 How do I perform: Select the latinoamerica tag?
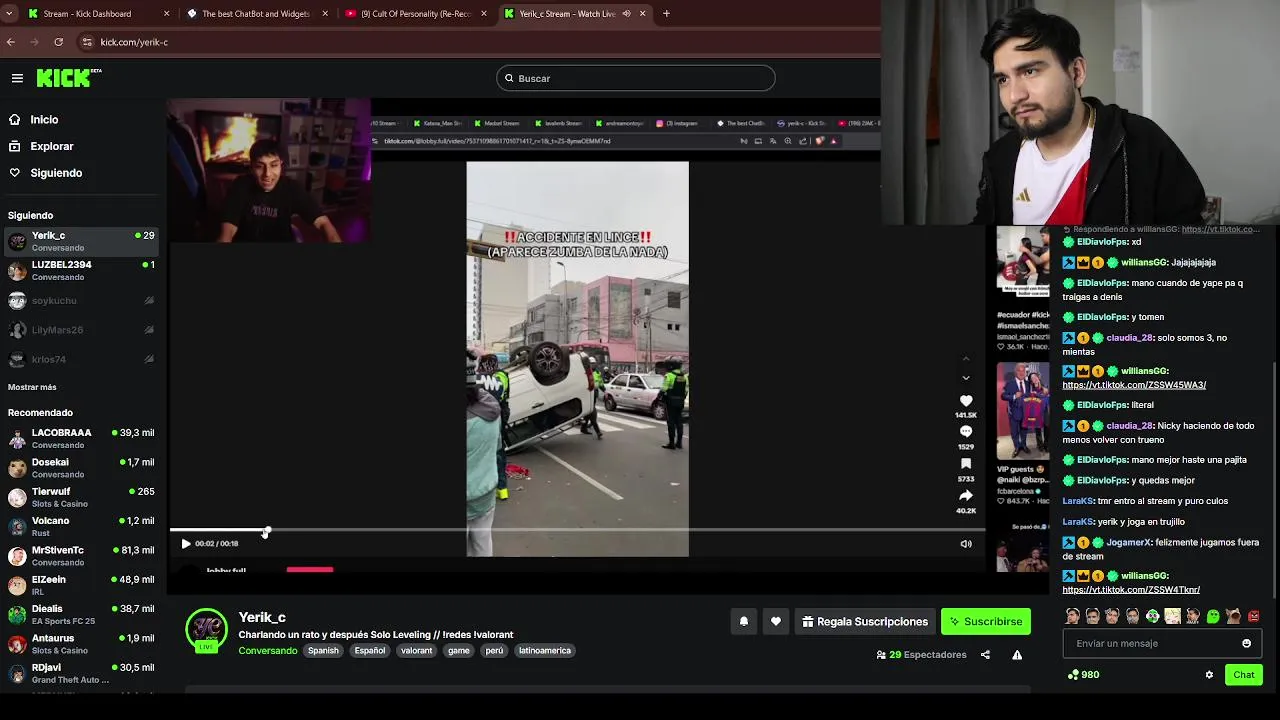click(545, 651)
